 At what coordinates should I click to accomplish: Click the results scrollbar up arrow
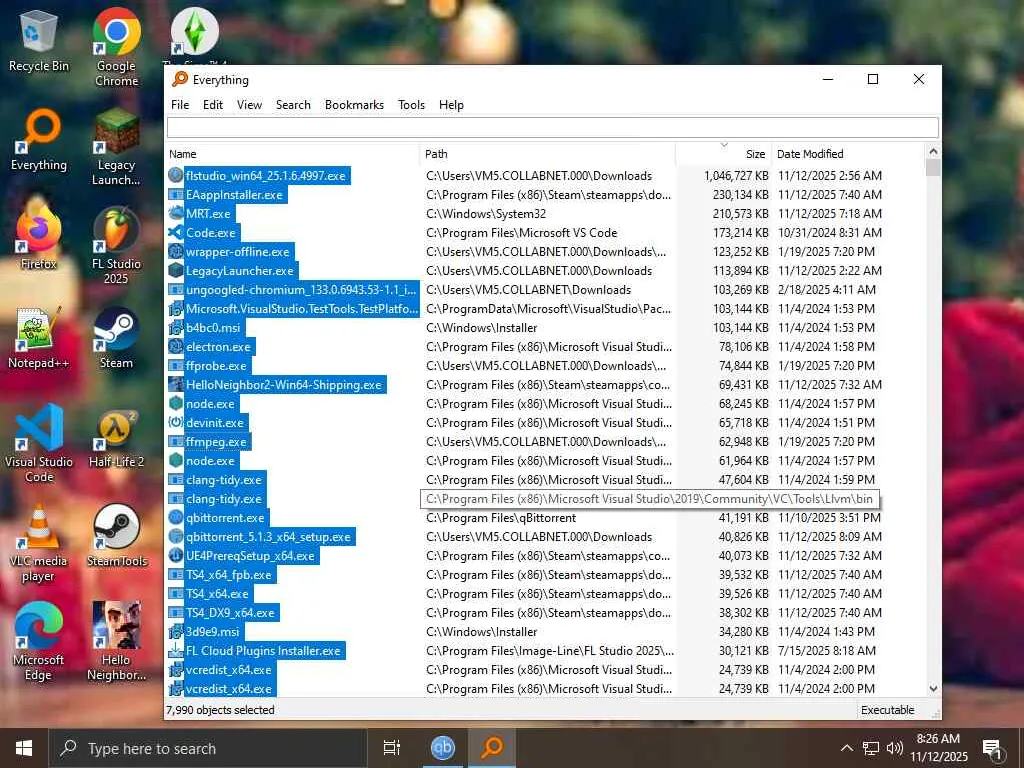(933, 152)
